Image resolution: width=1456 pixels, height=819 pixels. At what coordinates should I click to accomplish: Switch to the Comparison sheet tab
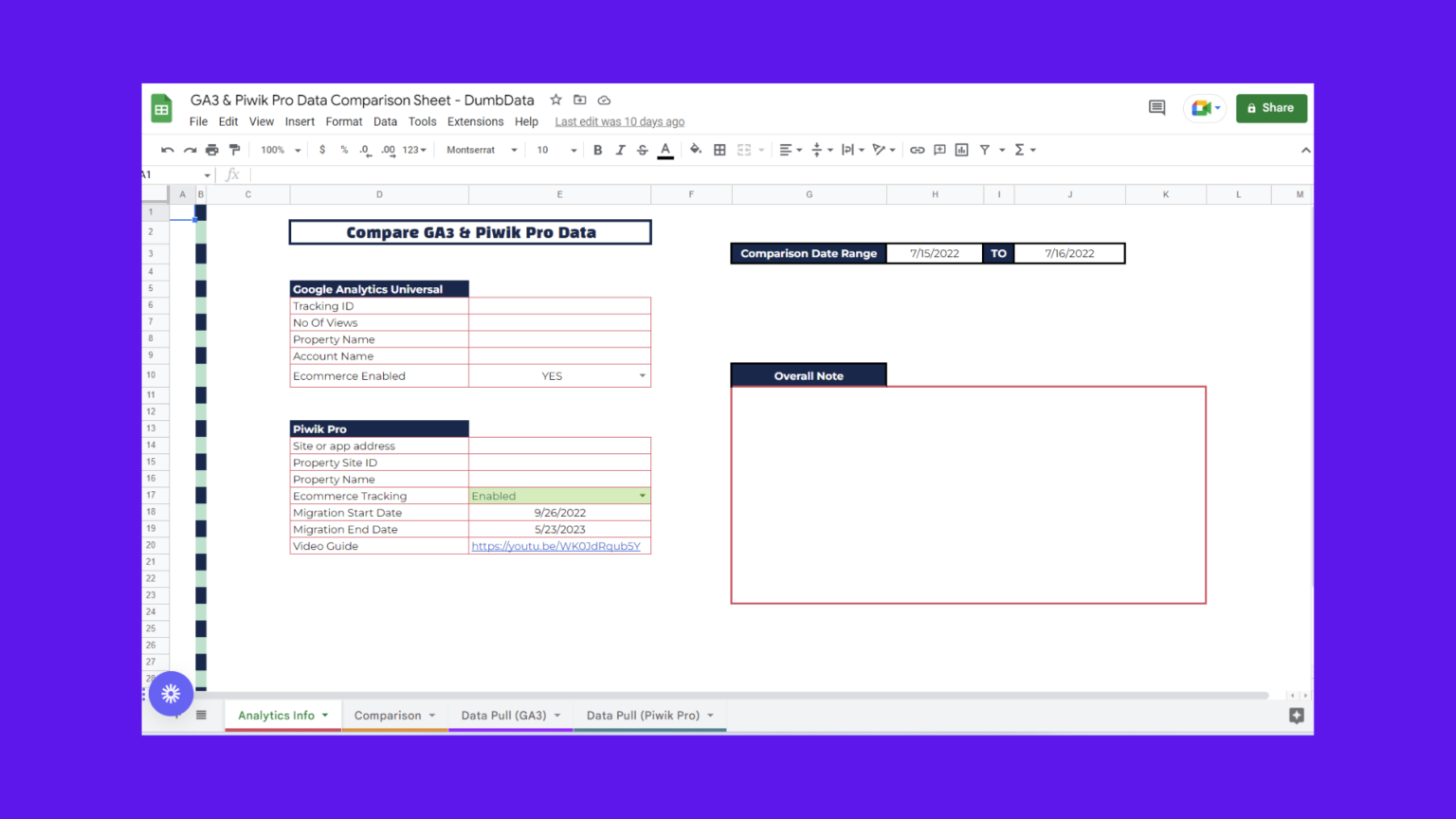click(x=389, y=715)
